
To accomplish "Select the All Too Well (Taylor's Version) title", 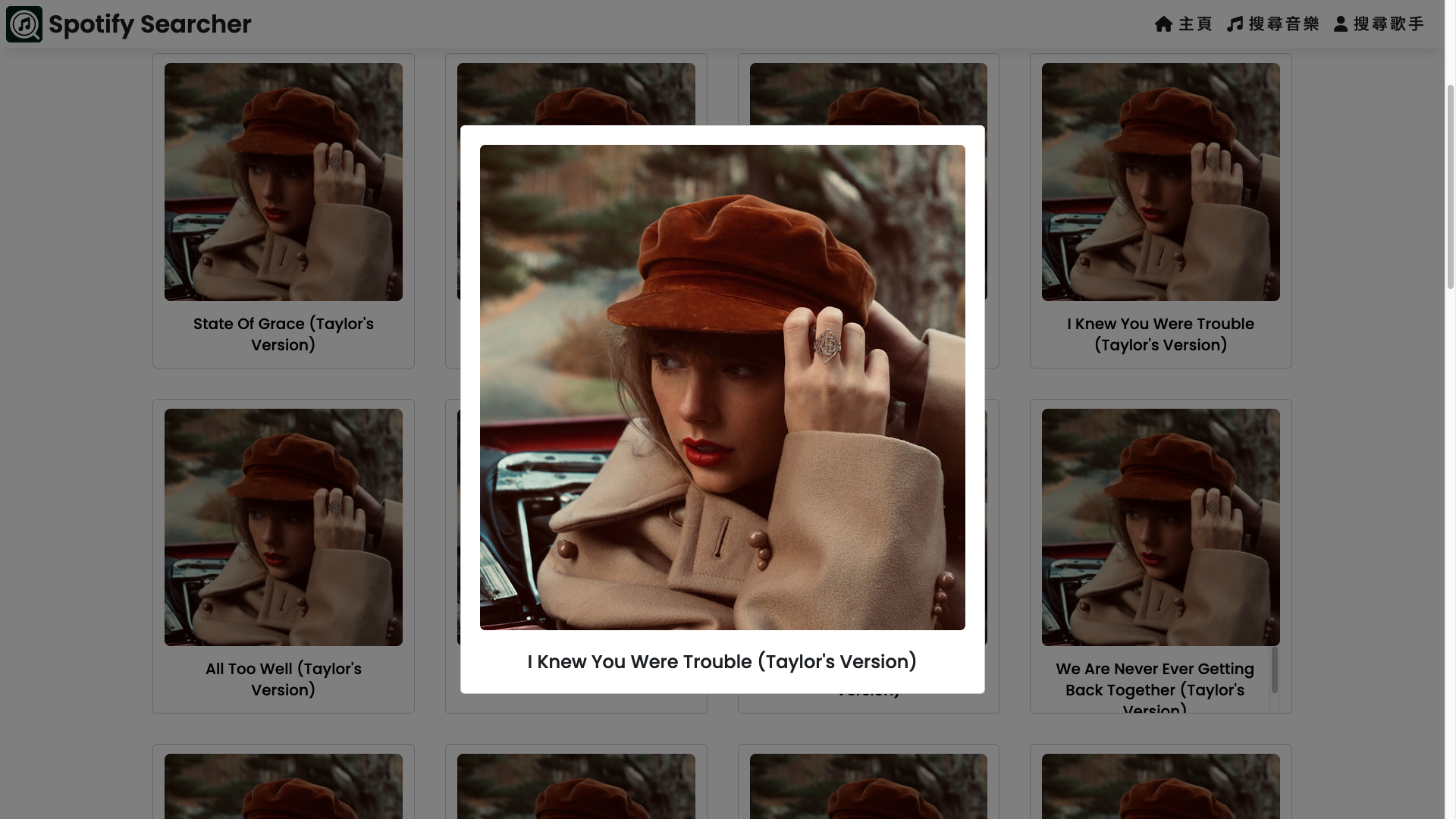I will pyautogui.click(x=284, y=679).
